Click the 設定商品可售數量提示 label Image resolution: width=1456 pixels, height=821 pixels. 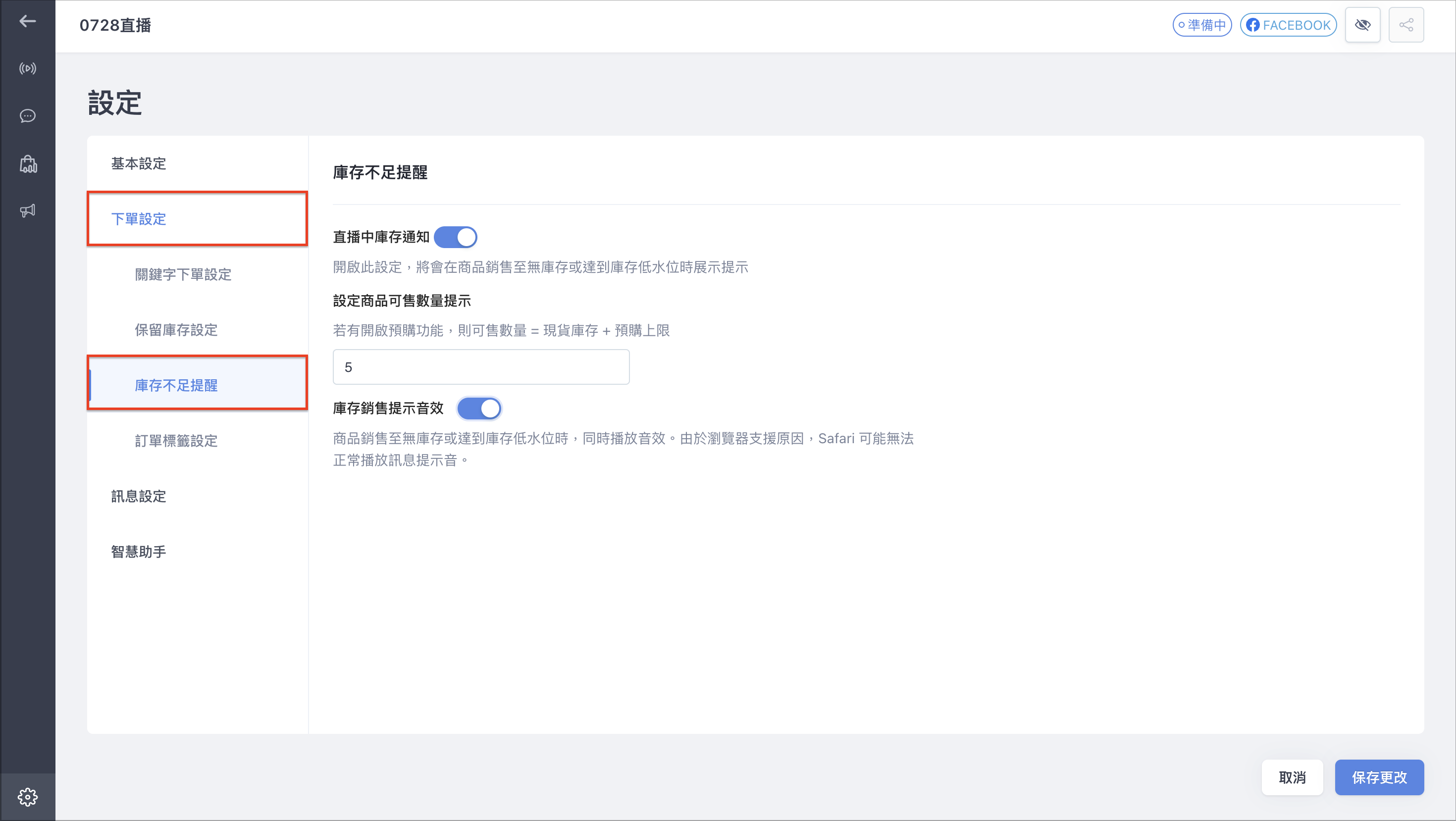click(402, 301)
